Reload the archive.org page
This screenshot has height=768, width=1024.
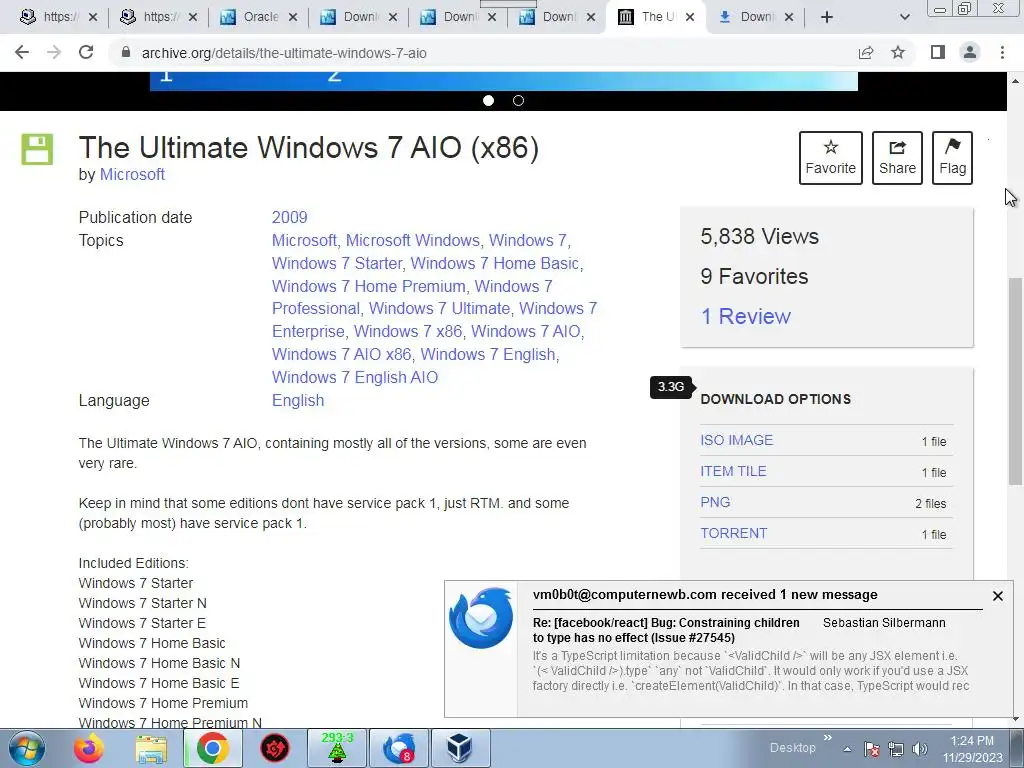coord(86,52)
